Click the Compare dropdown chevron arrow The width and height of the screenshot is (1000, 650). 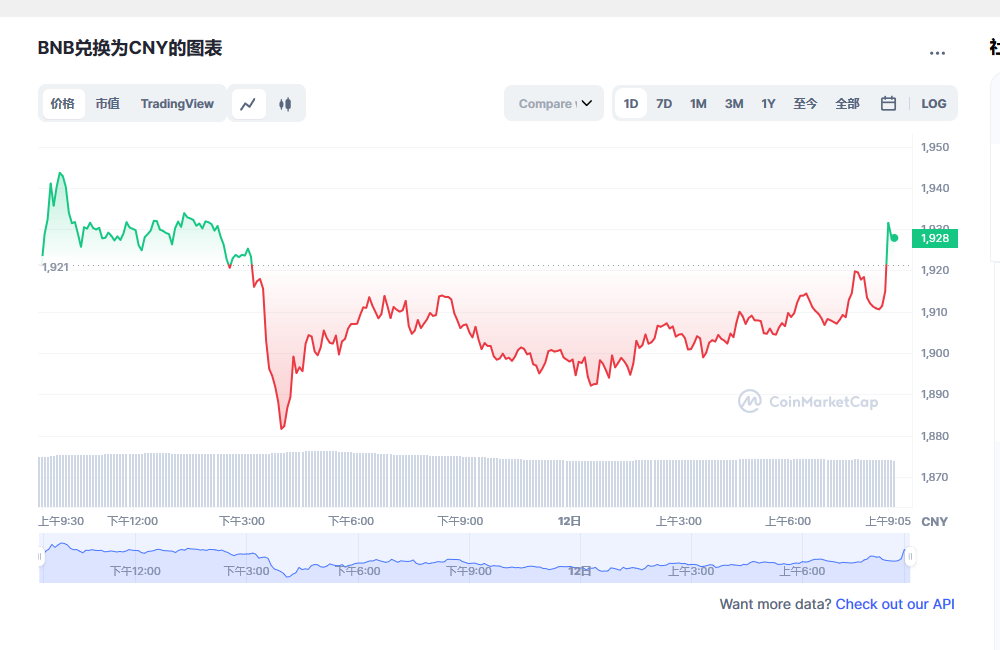click(587, 104)
